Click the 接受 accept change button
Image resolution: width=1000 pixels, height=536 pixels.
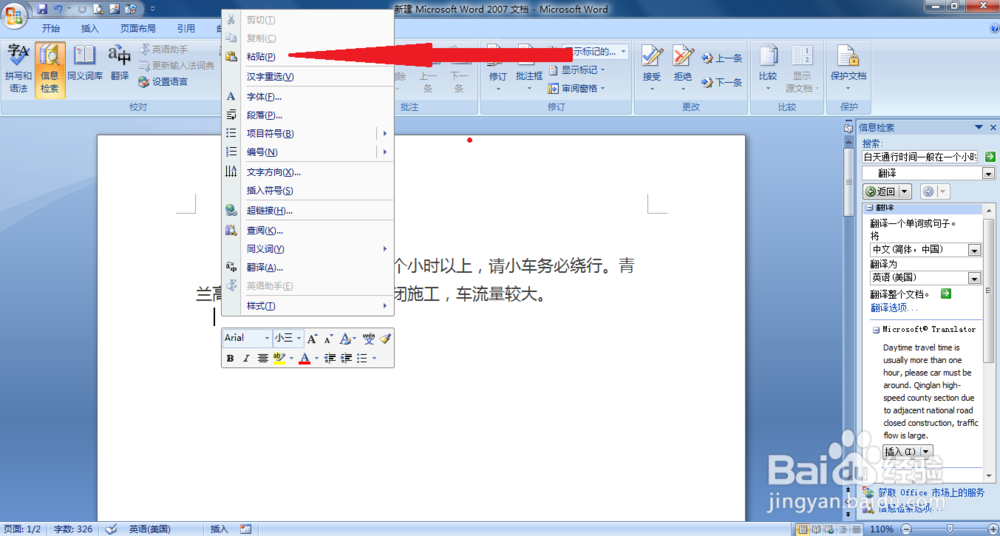[x=652, y=68]
